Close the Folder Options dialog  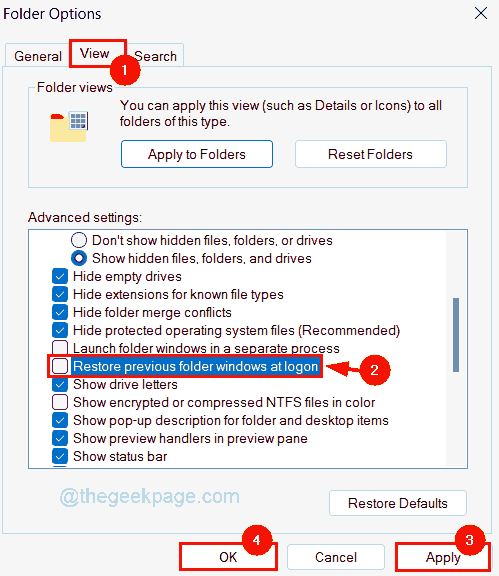[x=481, y=14]
